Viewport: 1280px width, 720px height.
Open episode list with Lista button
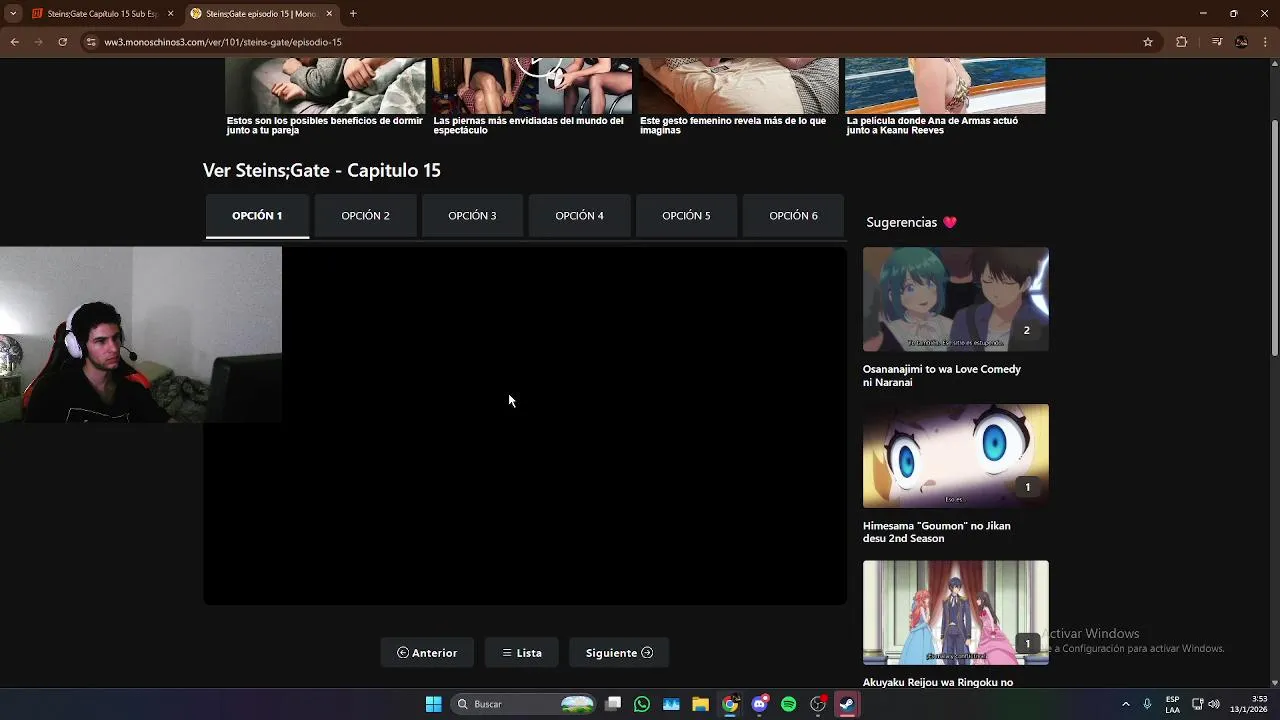tap(522, 653)
